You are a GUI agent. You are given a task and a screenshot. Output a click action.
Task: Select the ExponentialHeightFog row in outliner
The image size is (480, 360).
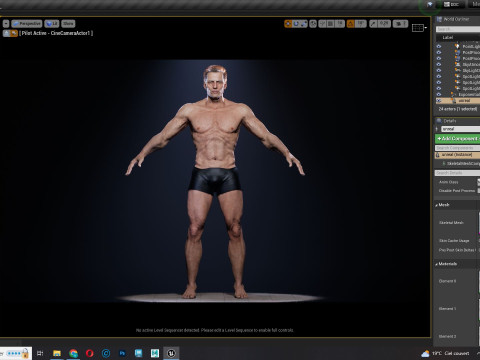[458, 94]
